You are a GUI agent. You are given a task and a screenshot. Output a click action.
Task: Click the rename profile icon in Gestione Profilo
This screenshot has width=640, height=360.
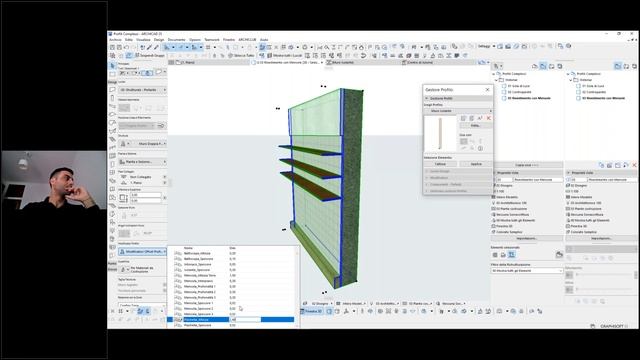tap(480, 118)
